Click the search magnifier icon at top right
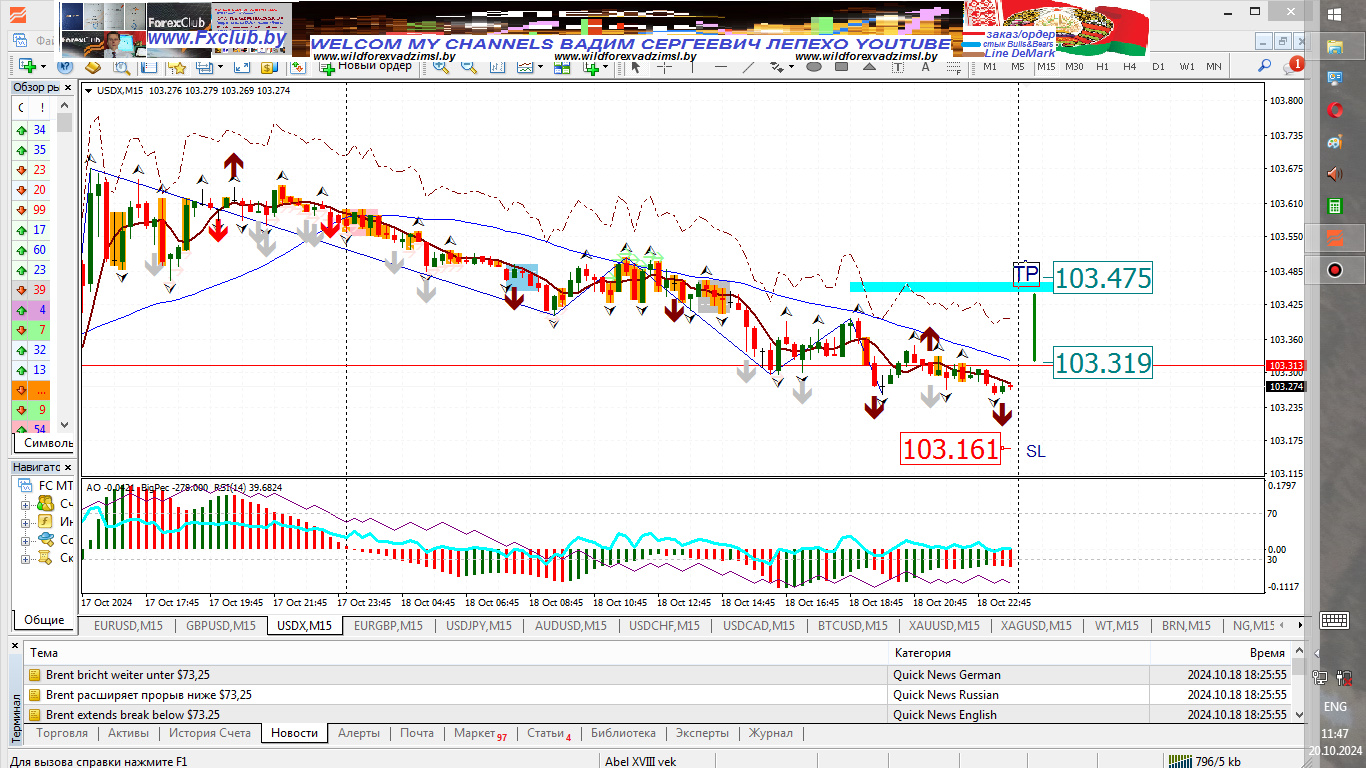Viewport: 1366px width, 768px height. [x=1264, y=66]
